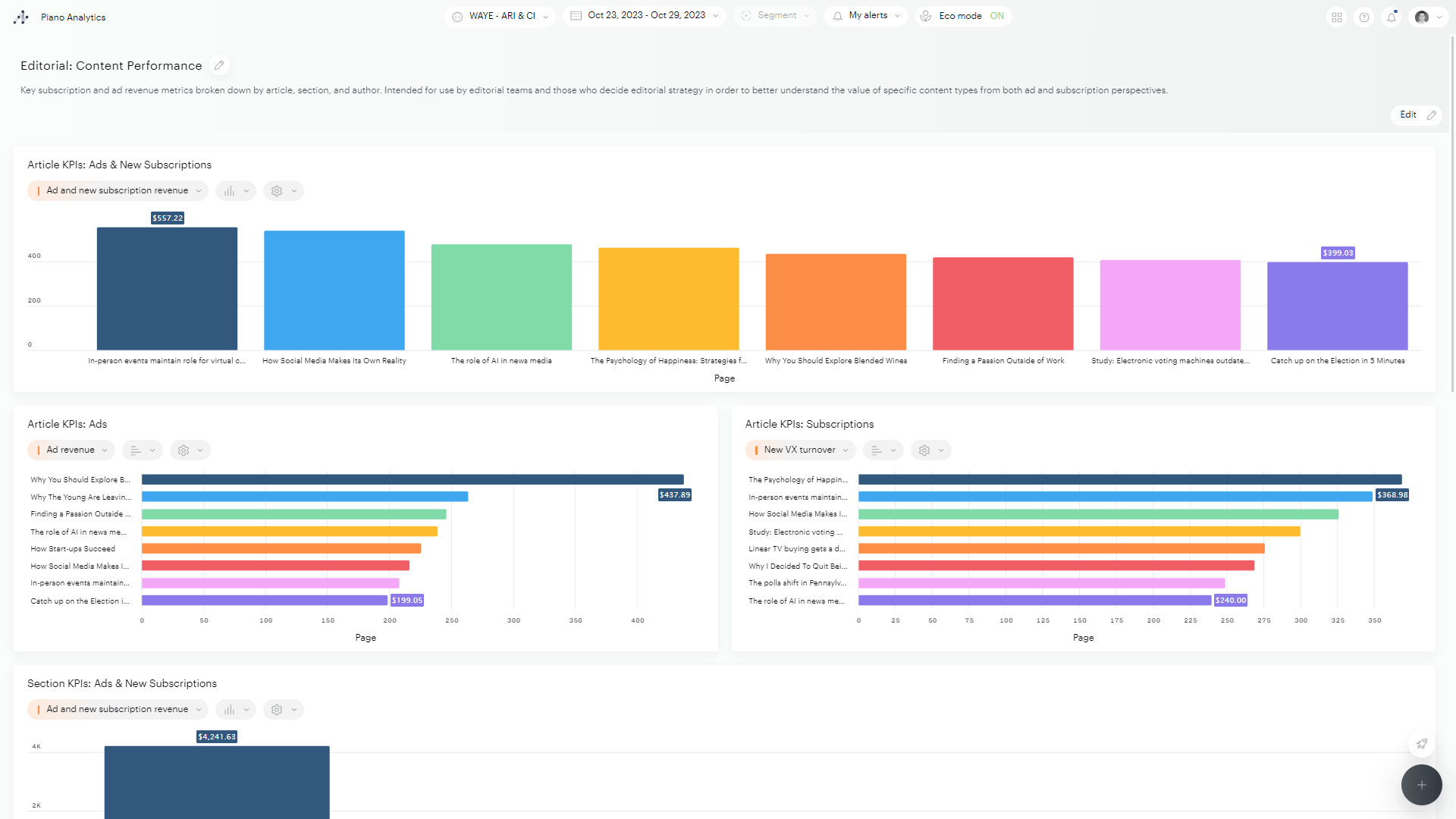Open settings gear in Section KPIs widget

[284, 710]
